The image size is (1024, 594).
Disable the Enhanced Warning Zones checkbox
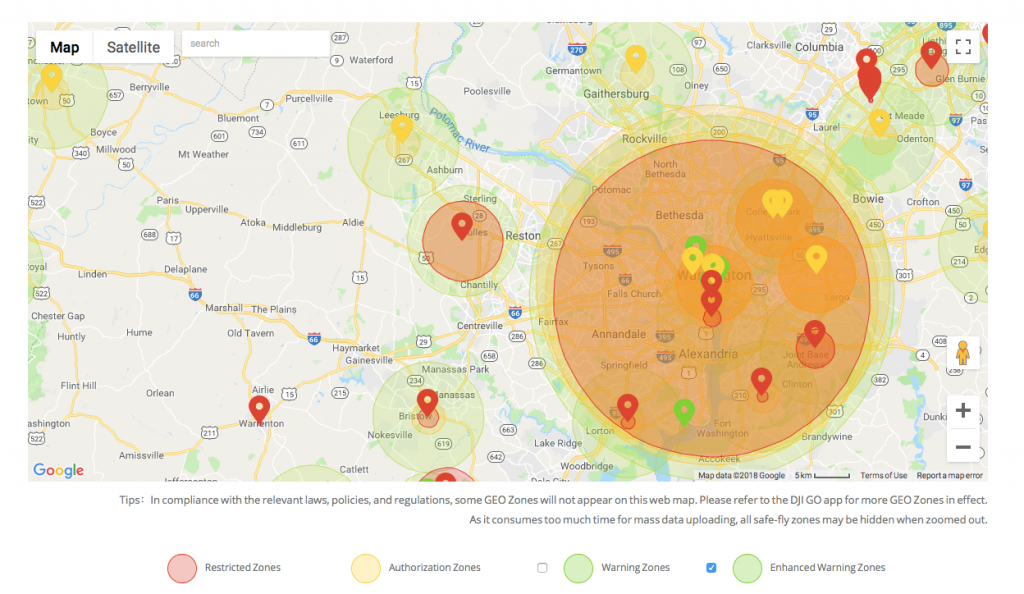[711, 566]
